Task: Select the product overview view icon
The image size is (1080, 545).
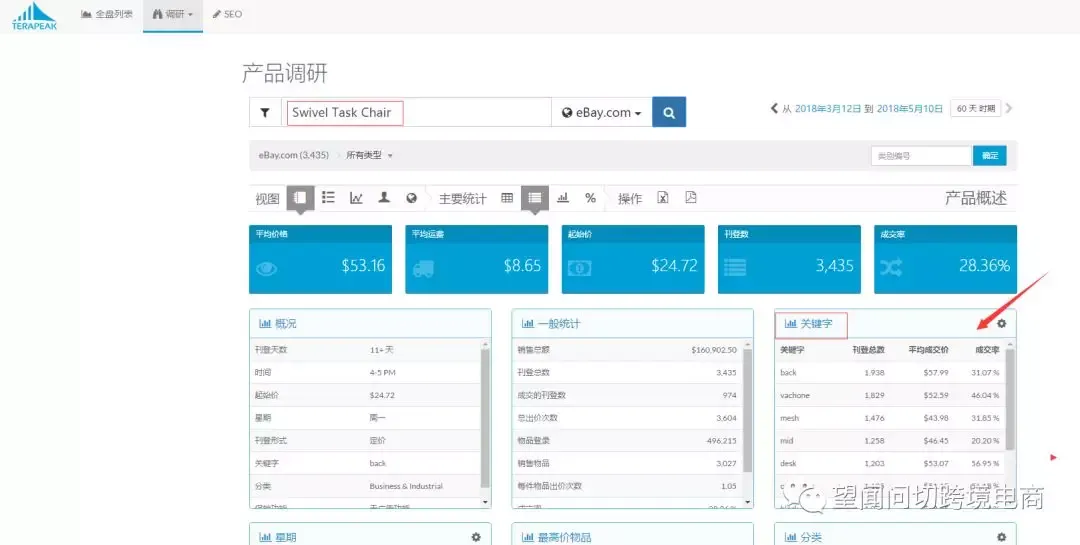Action: pyautogui.click(x=300, y=198)
